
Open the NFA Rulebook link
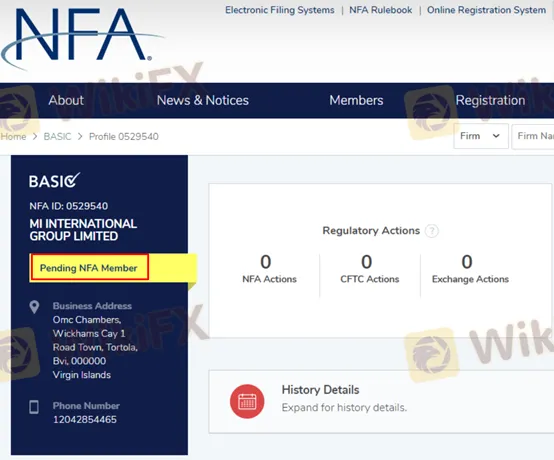(381, 10)
